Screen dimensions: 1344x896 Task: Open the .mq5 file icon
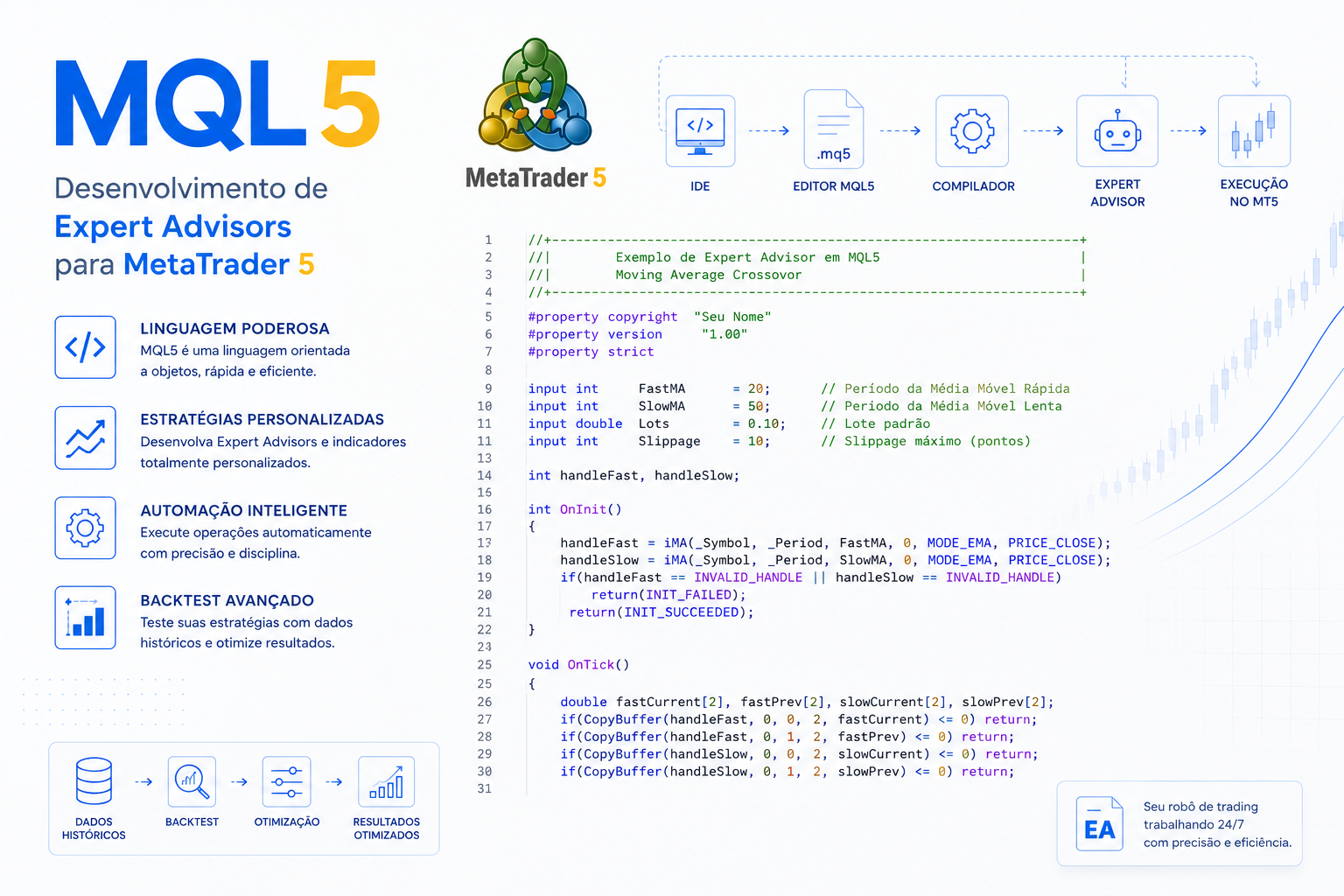click(834, 129)
